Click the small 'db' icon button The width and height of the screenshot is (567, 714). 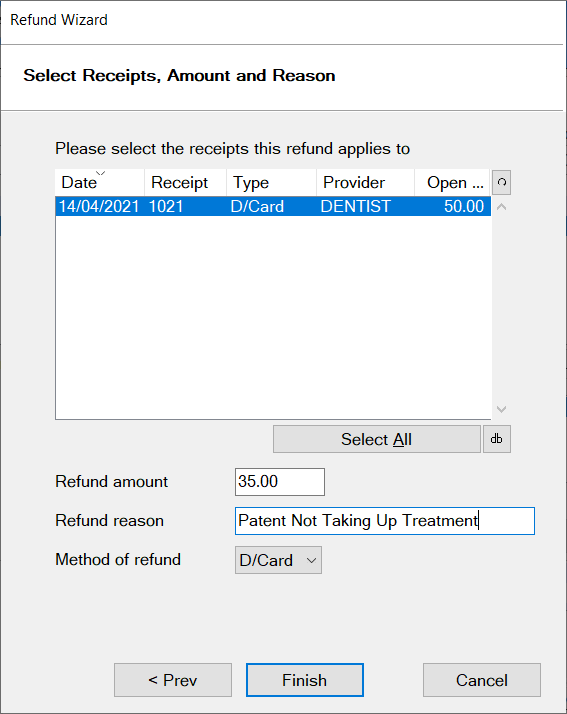(497, 439)
